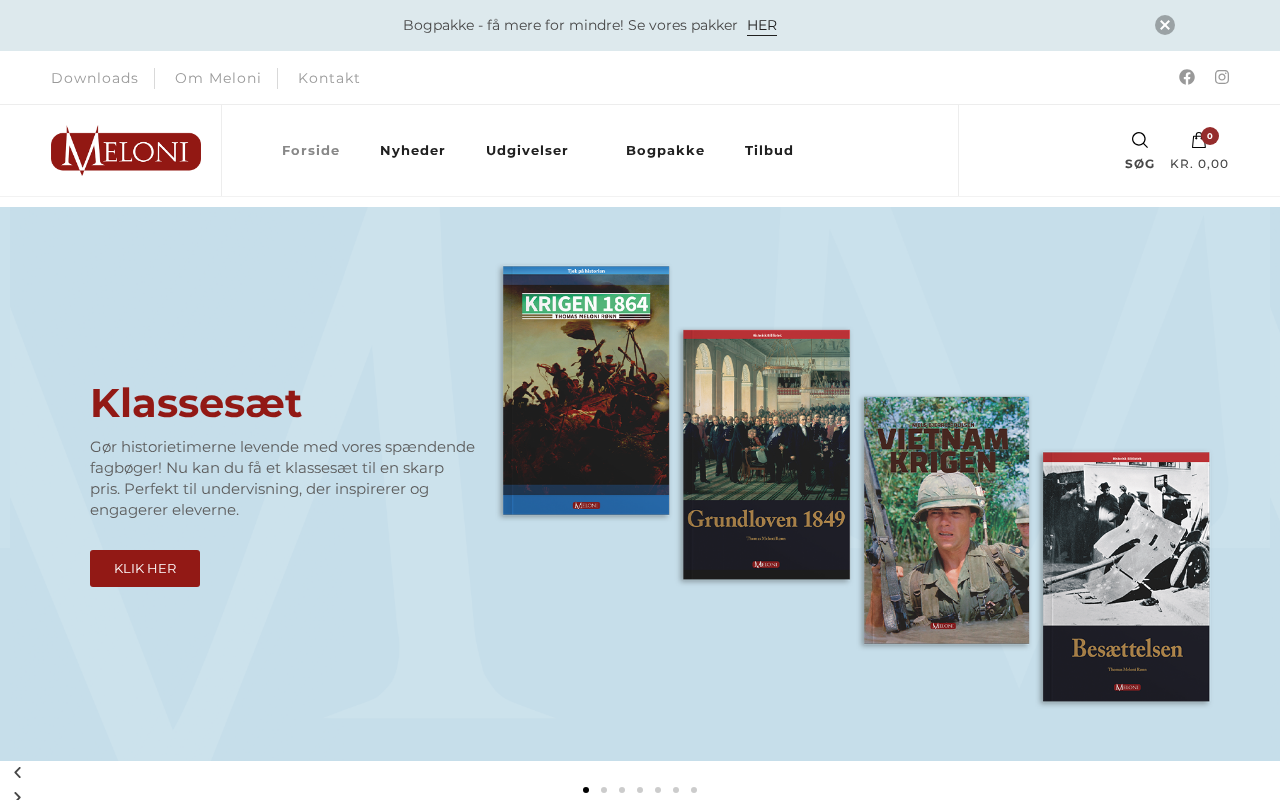Select the fifth slider pagination dot
The width and height of the screenshot is (1280, 800).
[658, 790]
